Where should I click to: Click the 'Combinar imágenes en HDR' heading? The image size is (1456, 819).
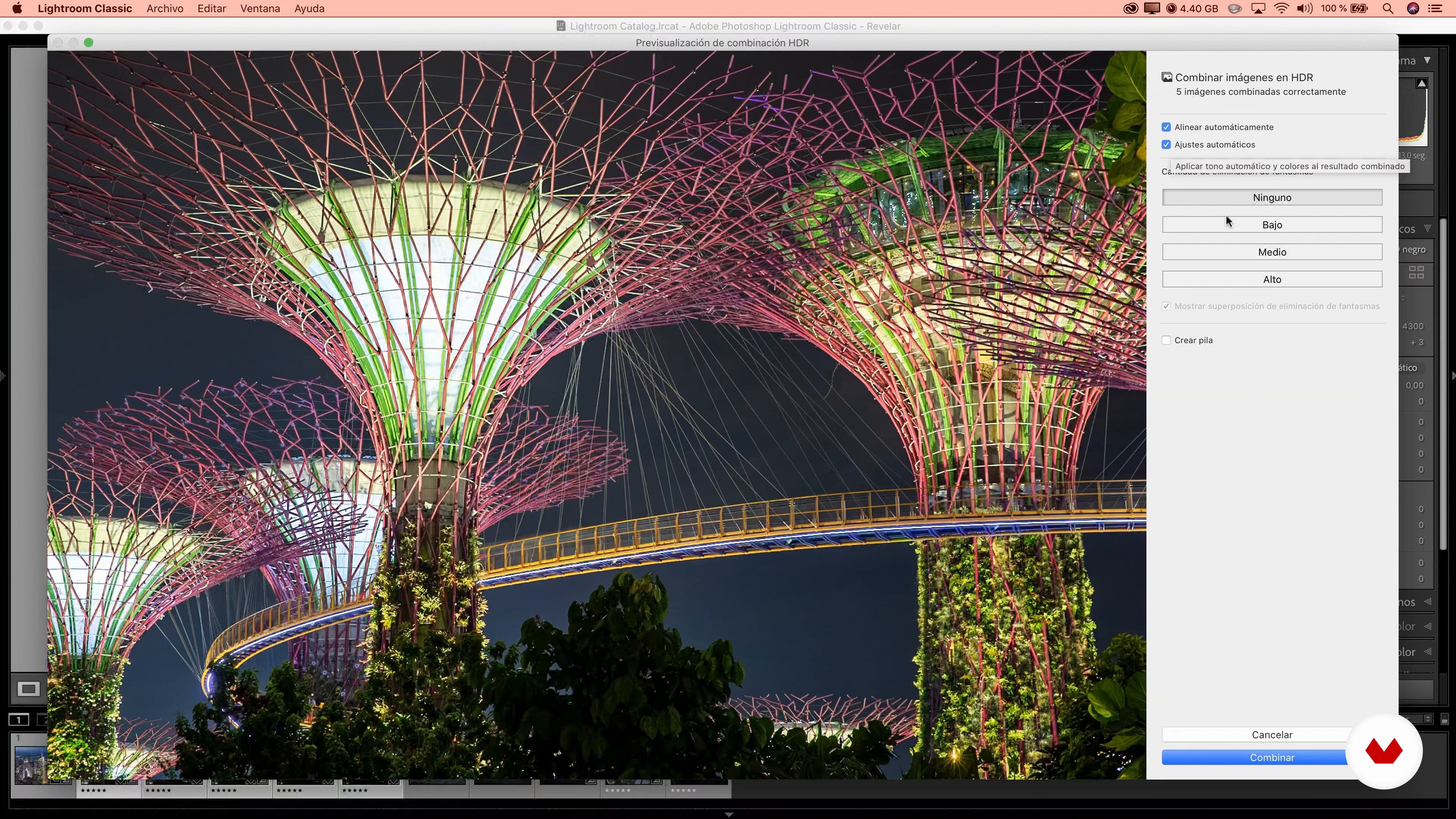(x=1244, y=77)
